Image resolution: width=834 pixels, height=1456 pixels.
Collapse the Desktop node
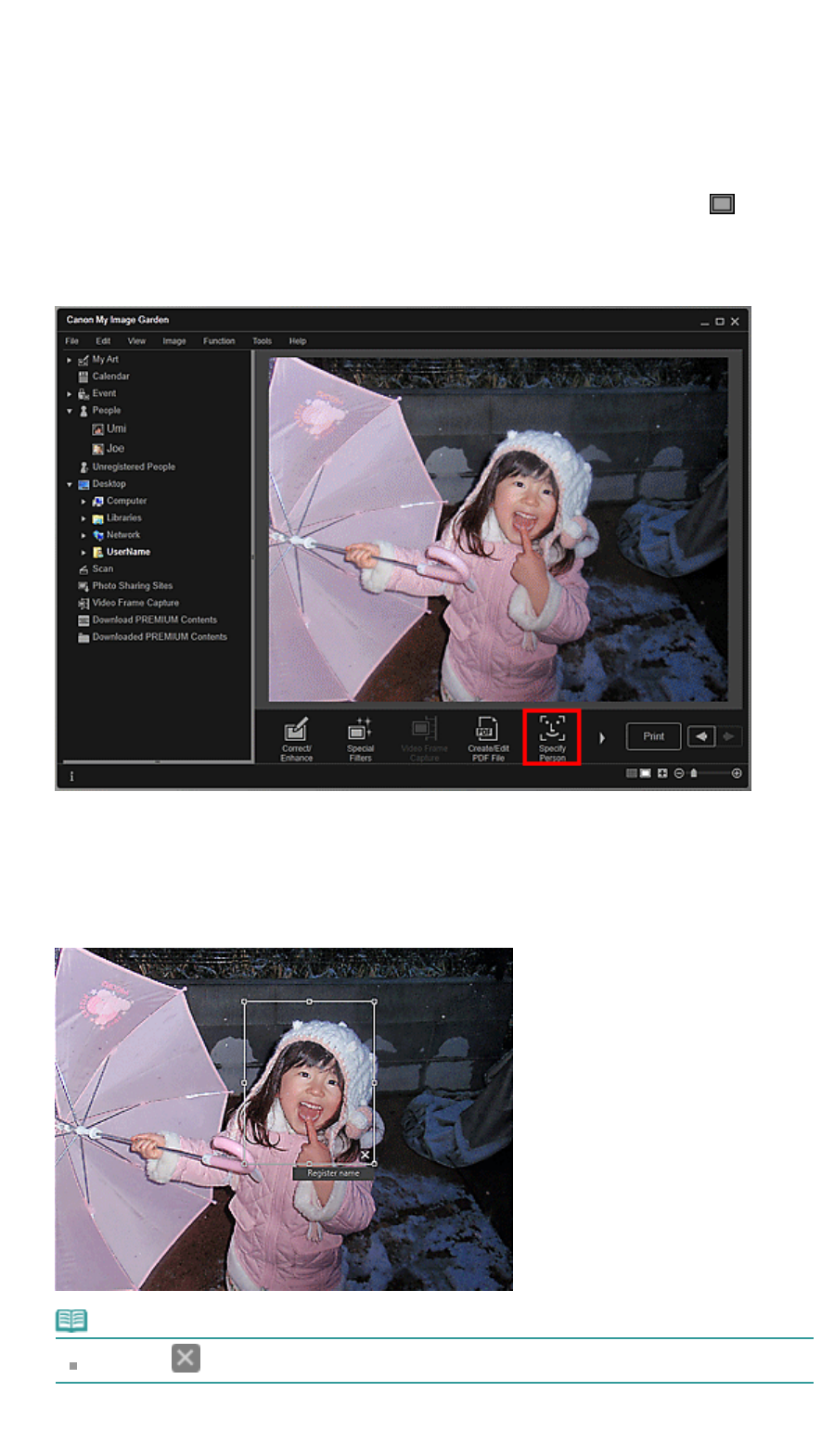69,484
